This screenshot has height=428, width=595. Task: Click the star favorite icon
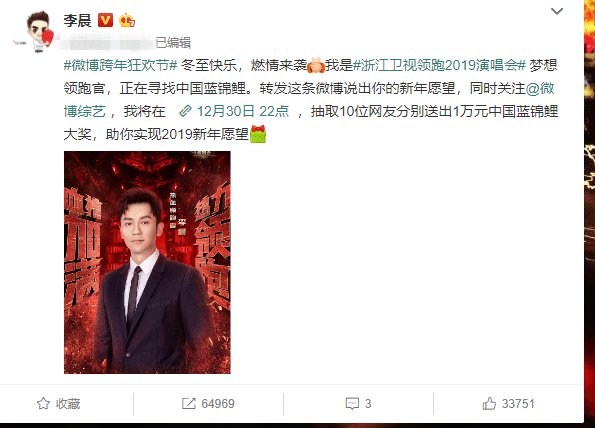click(43, 403)
